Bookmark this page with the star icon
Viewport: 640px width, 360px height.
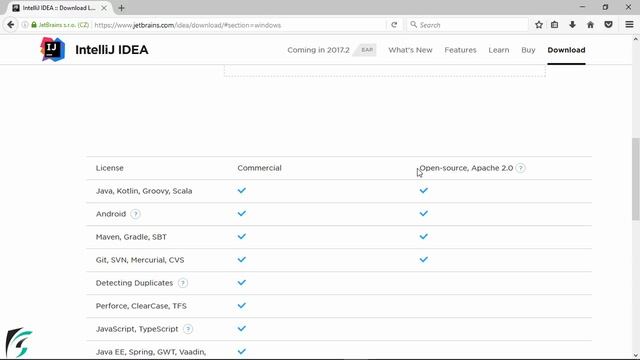[x=539, y=25]
